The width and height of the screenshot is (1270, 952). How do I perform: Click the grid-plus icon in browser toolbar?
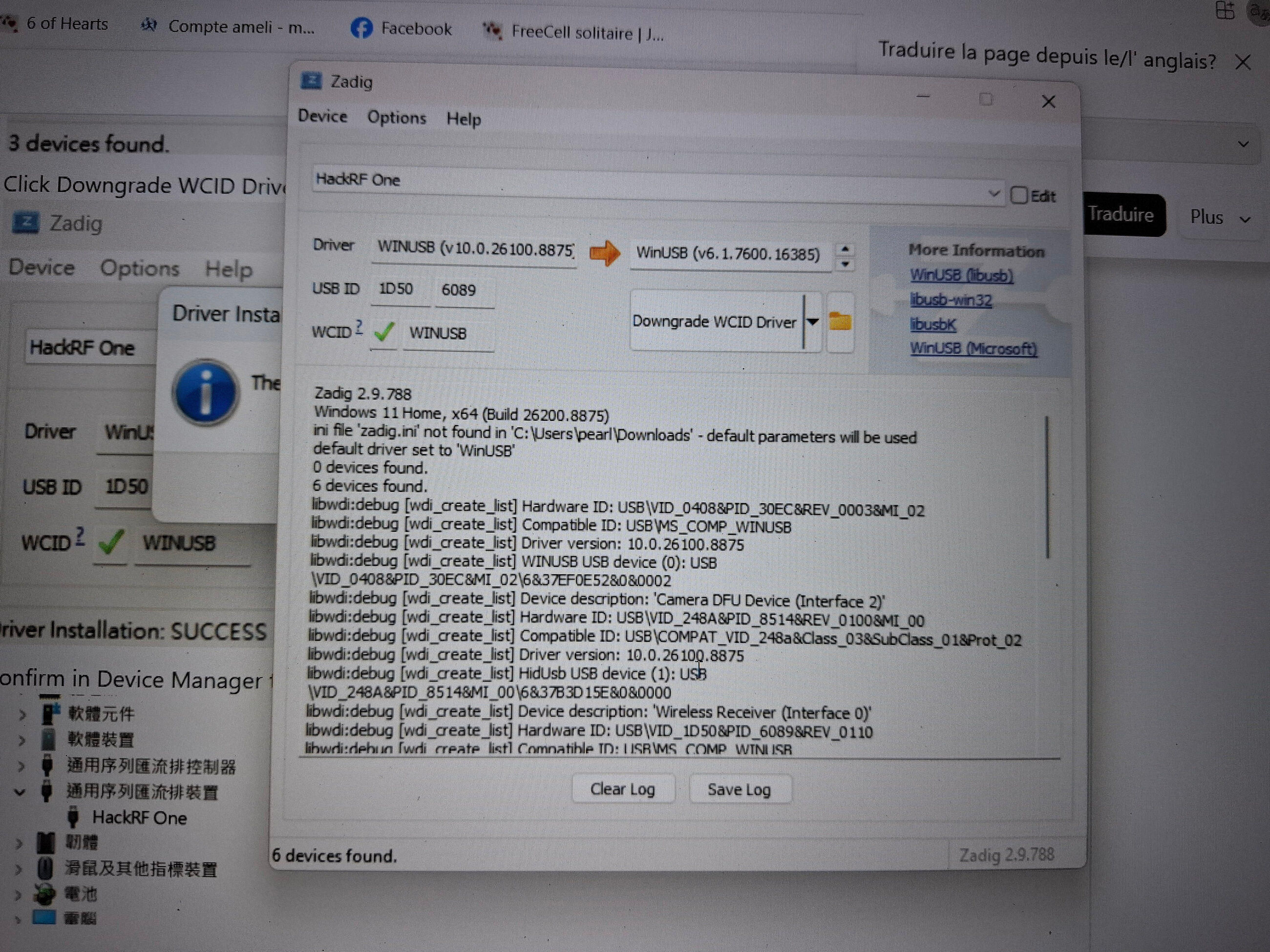pyautogui.click(x=1224, y=10)
